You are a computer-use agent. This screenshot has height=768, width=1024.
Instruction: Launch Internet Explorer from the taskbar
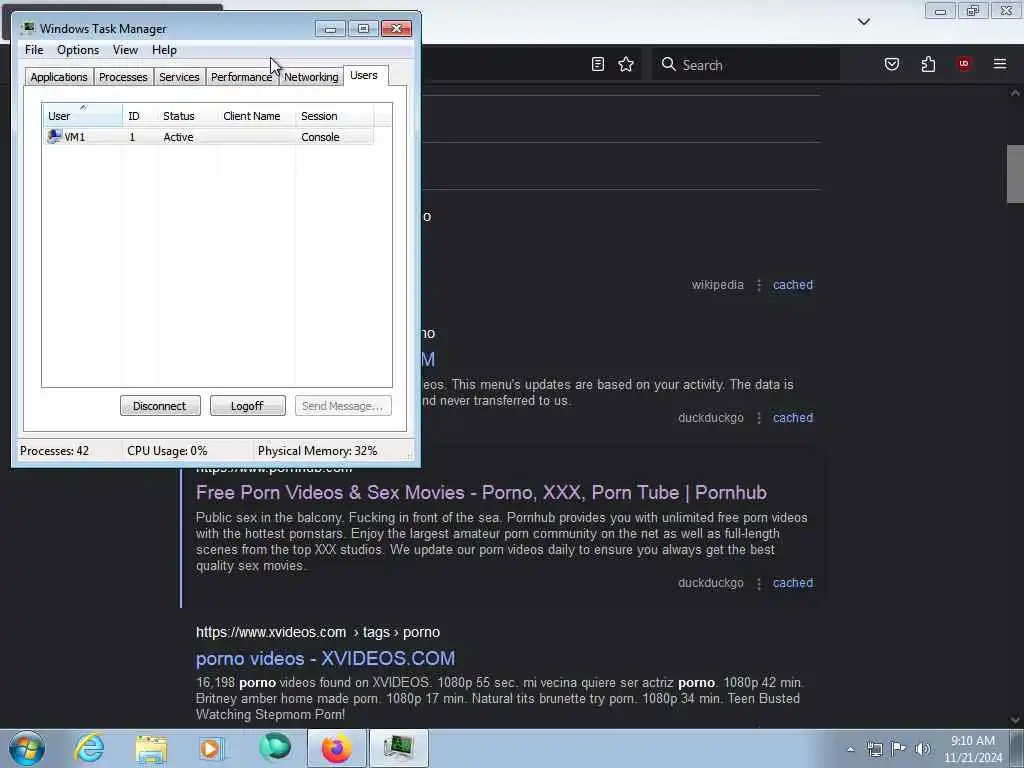89,748
